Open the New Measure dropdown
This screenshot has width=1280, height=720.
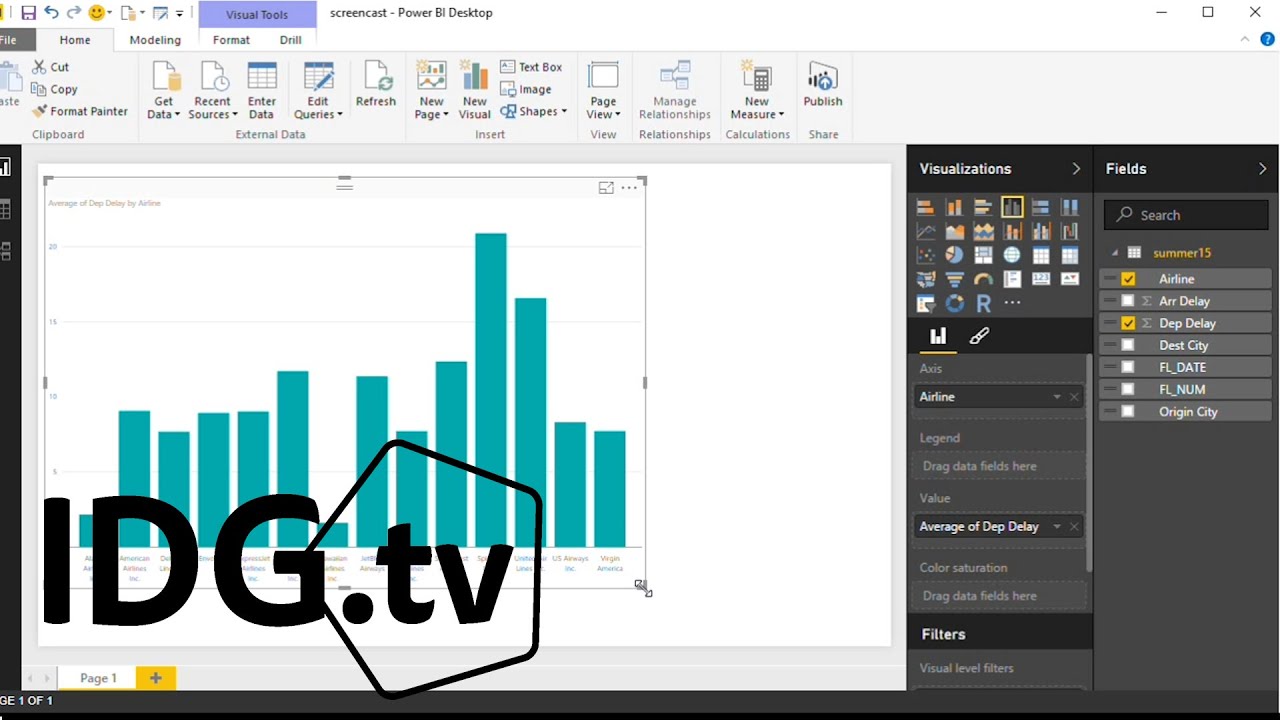tap(757, 108)
